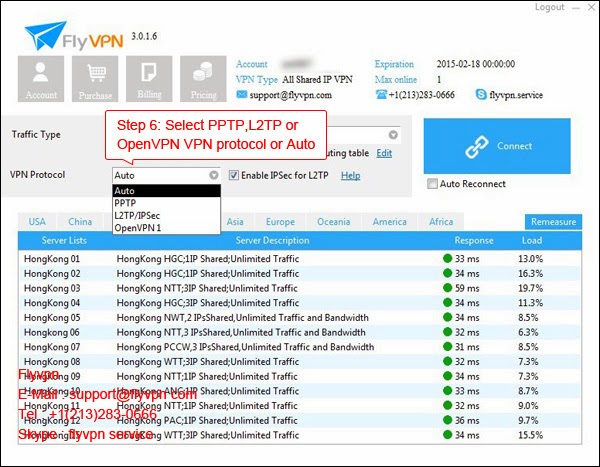Choose PPTP in the protocol list
Screen dimensions: 600x467
pos(166,203)
